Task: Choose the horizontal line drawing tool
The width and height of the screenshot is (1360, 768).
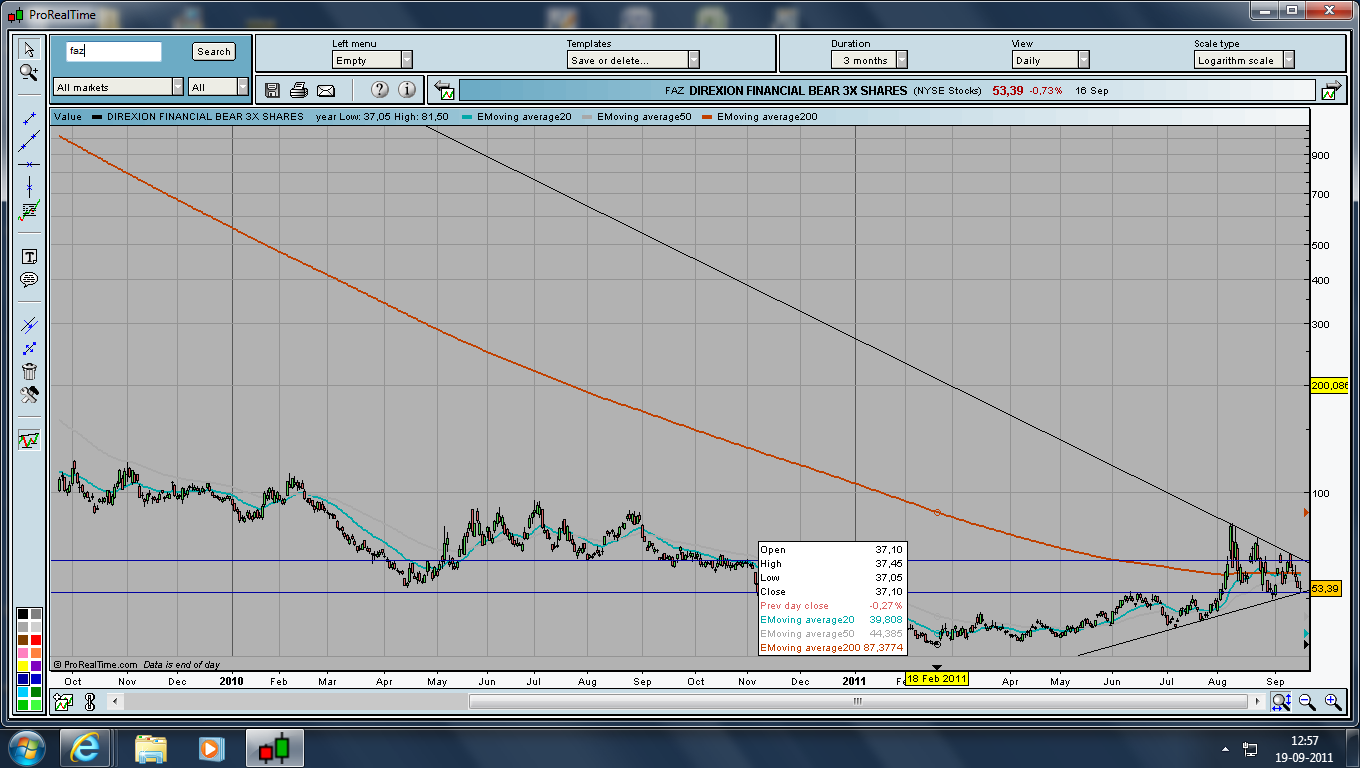Action: point(29,164)
